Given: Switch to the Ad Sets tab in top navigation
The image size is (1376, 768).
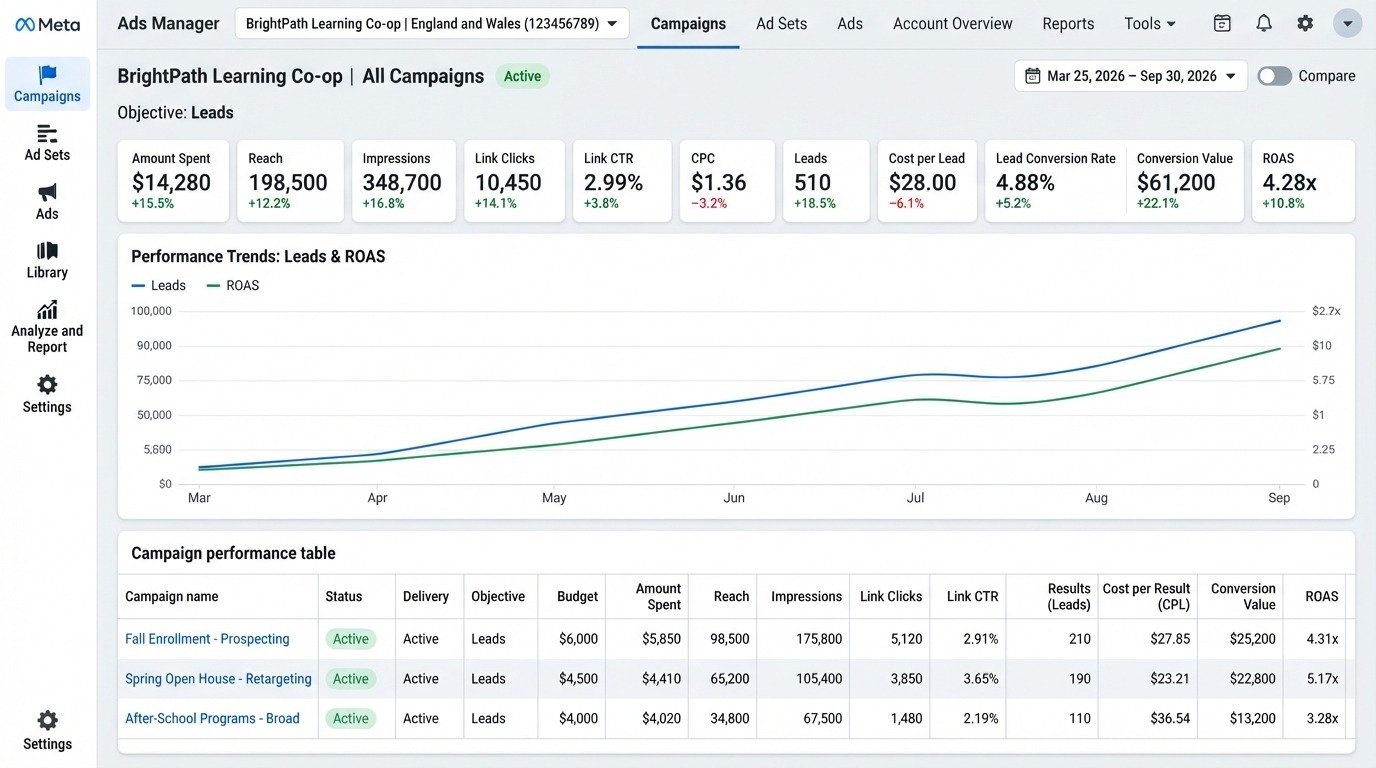Looking at the screenshot, I should point(781,23).
